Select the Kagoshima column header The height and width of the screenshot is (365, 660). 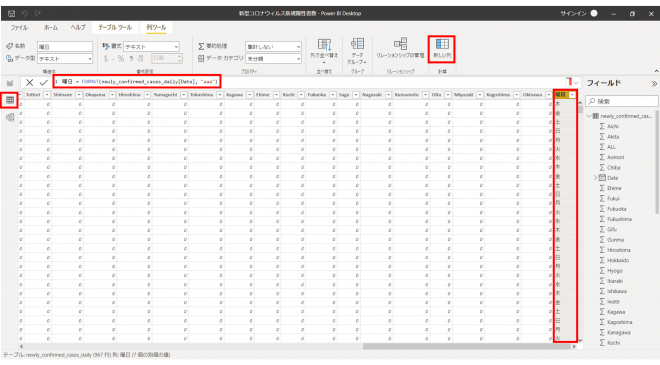498,95
